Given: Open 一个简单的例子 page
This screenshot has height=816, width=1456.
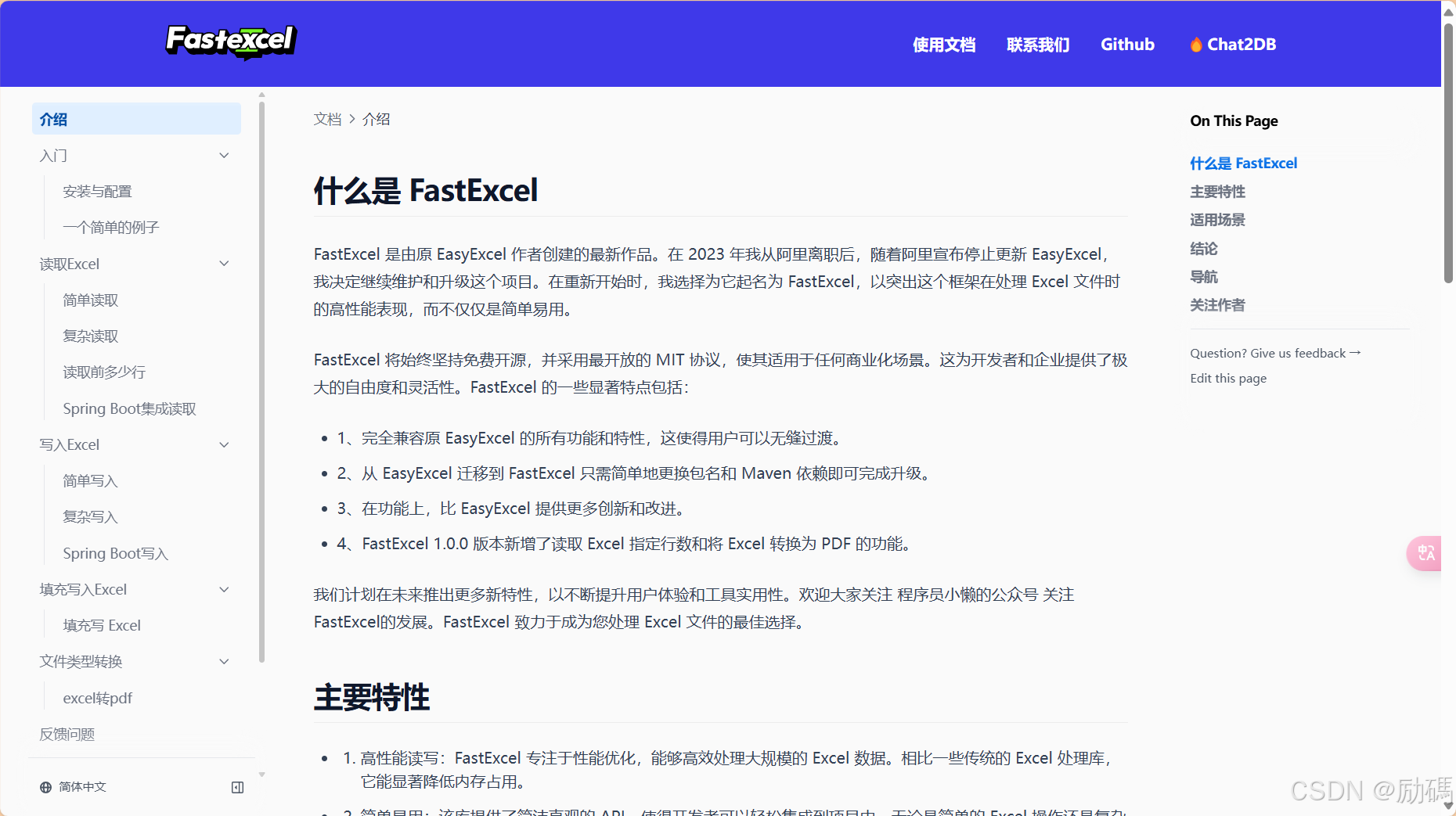Looking at the screenshot, I should (x=110, y=228).
